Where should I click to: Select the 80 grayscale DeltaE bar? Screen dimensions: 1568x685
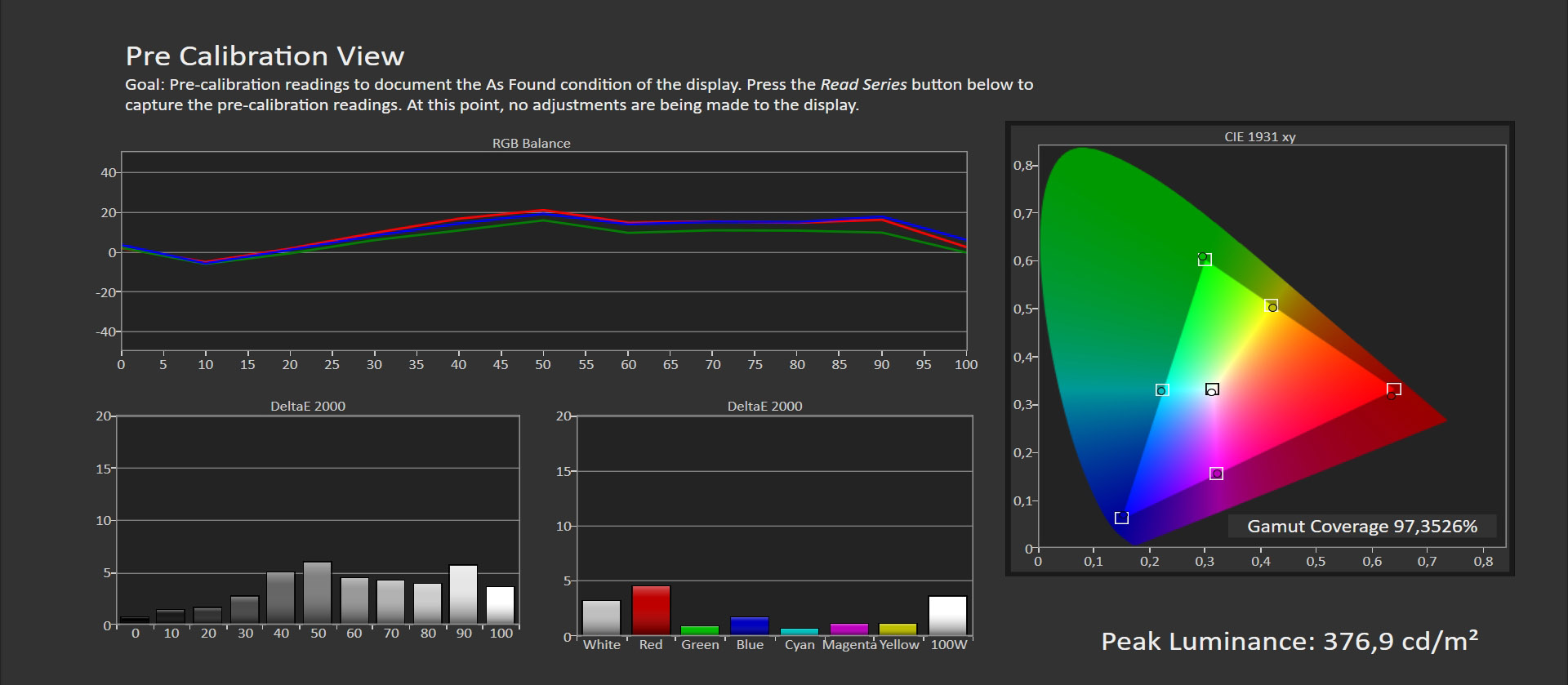(427, 603)
